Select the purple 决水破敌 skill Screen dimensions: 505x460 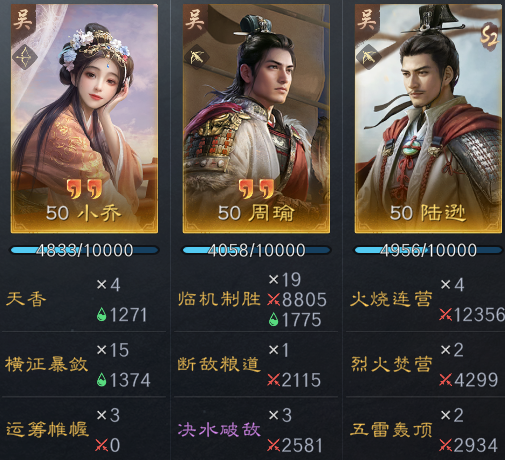coord(219,430)
